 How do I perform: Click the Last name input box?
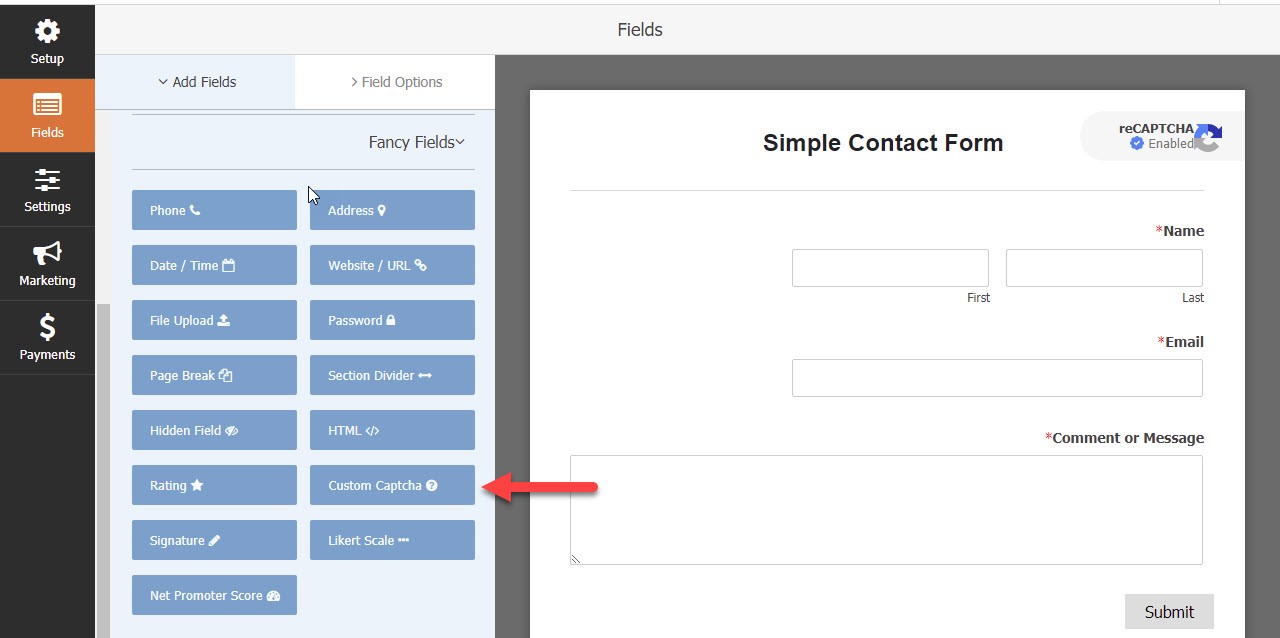pyautogui.click(x=1104, y=268)
